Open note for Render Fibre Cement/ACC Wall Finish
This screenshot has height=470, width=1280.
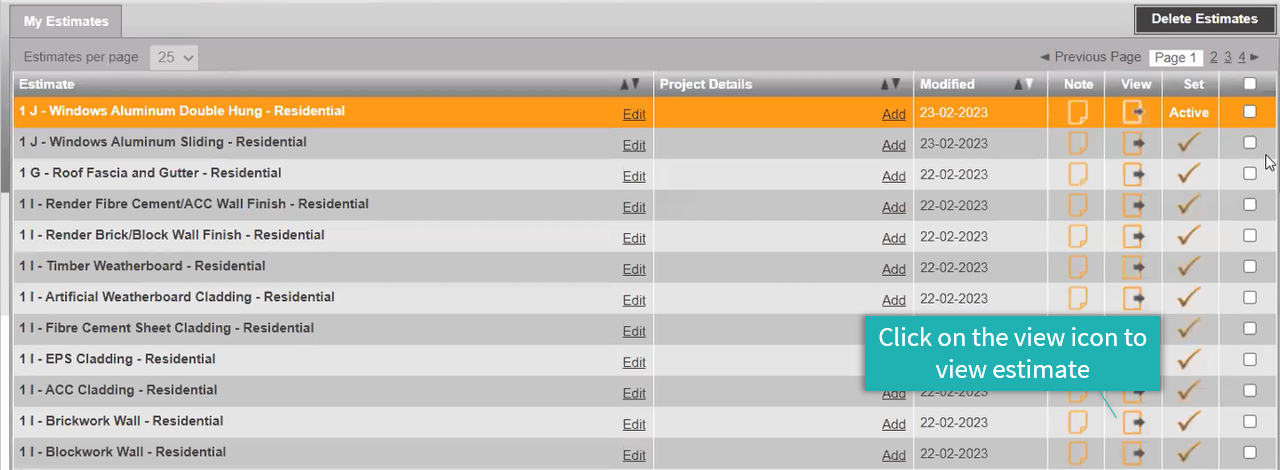1078,205
